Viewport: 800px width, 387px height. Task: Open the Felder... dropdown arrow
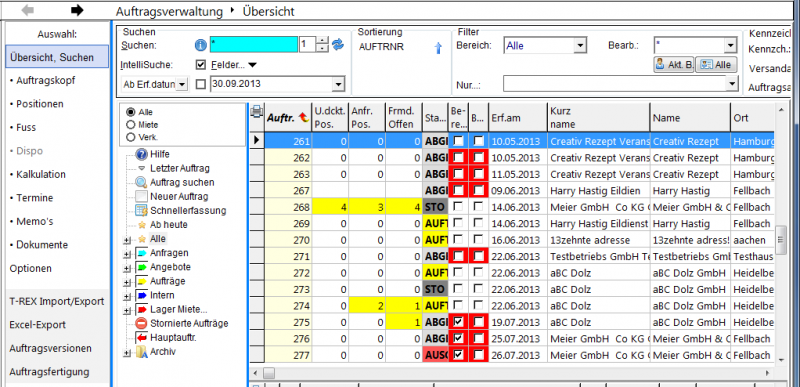[252, 65]
